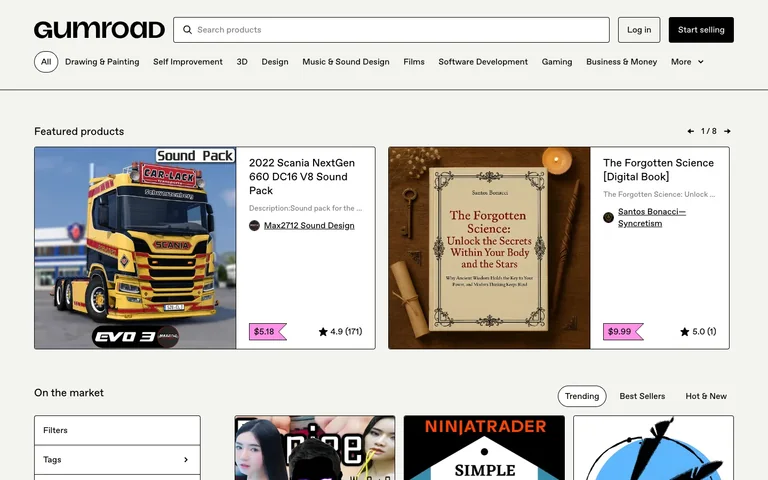The height and width of the screenshot is (480, 768).
Task: Focus the Search products field
Action: click(x=391, y=30)
